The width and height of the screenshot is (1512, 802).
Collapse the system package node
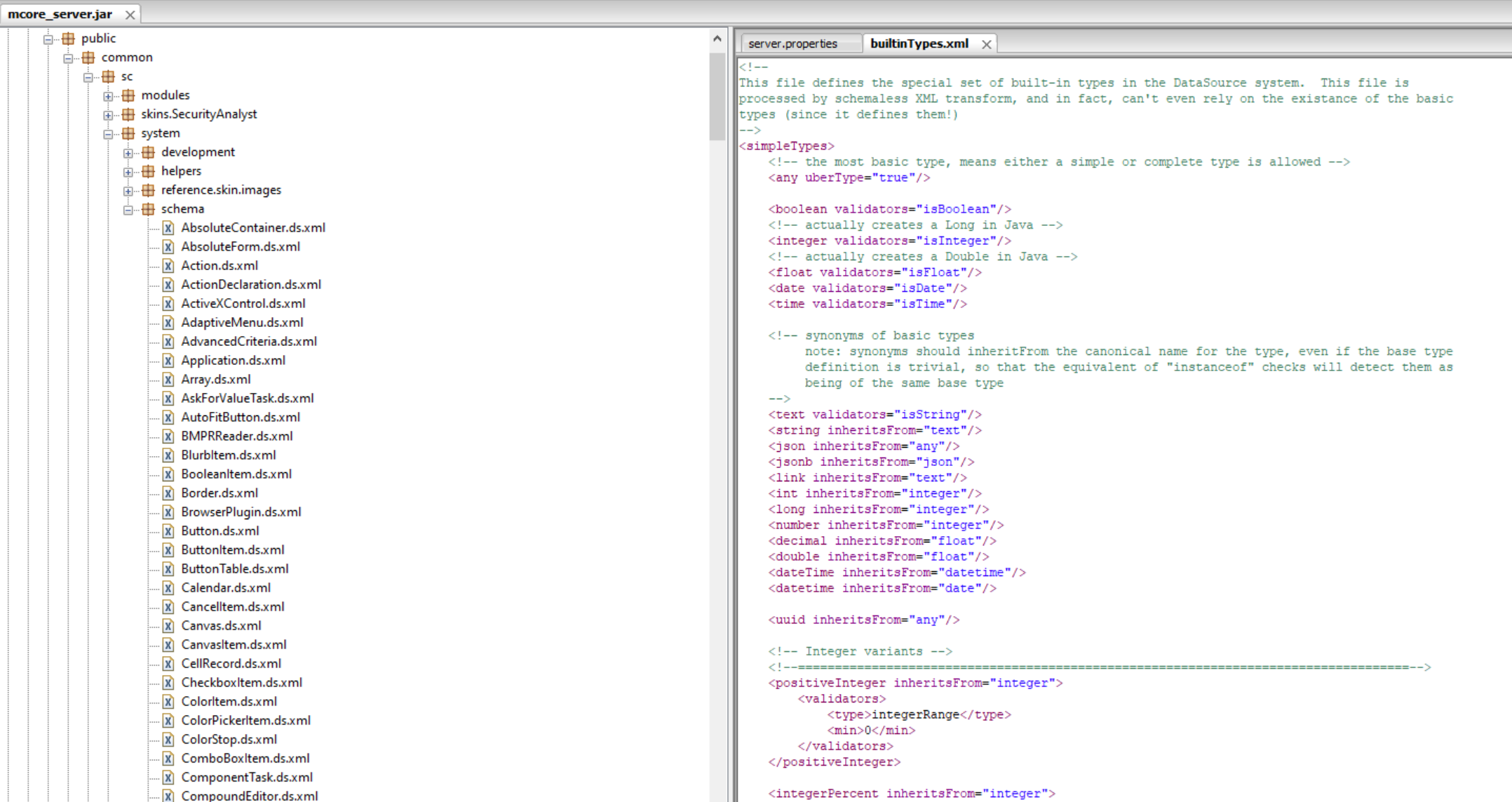point(108,134)
